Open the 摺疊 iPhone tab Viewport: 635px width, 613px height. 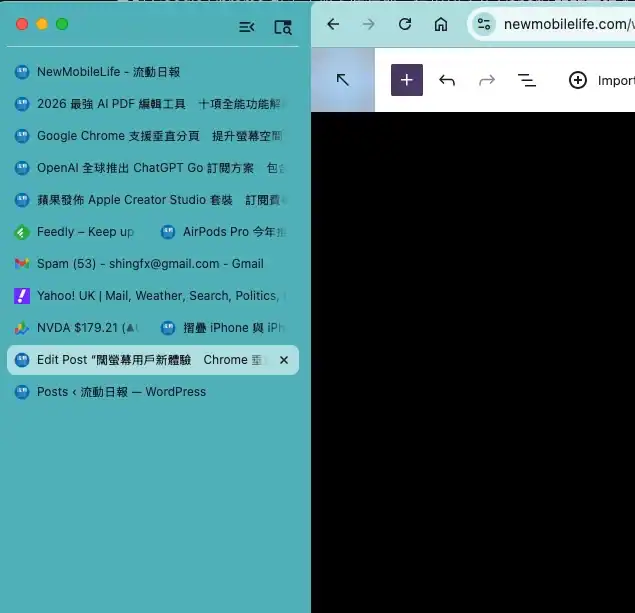click(x=226, y=328)
